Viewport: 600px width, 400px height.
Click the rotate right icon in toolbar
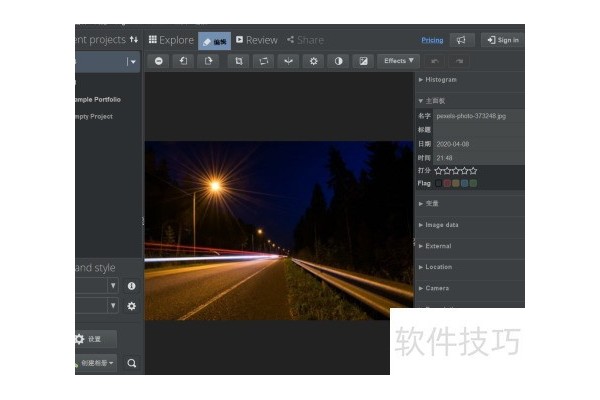(x=208, y=61)
